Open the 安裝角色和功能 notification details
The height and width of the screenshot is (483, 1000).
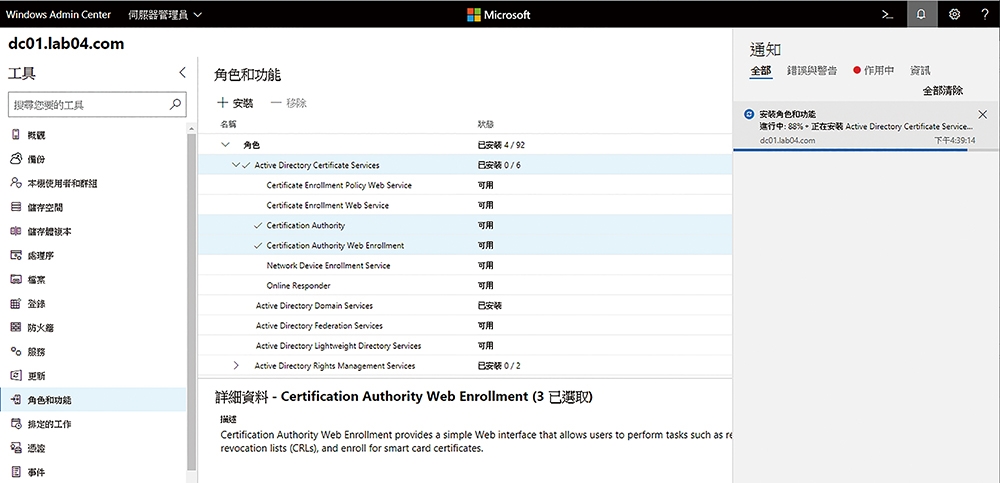866,126
